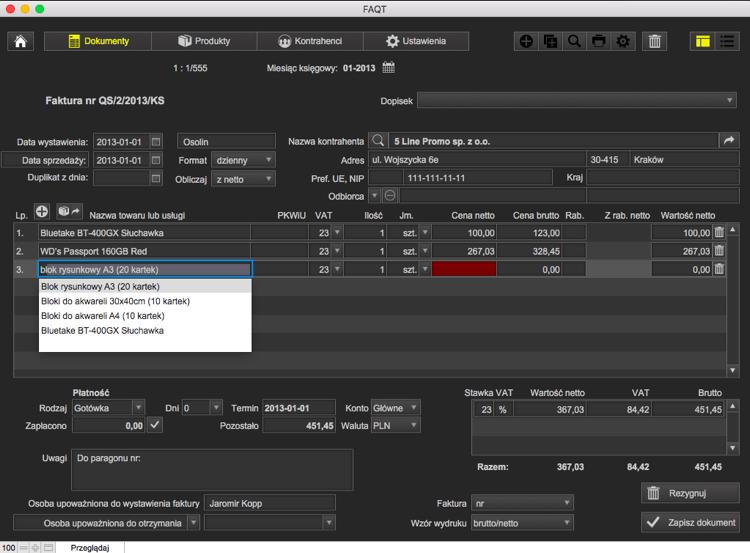
Task: Click Zapłacono amount field
Action: point(109,425)
